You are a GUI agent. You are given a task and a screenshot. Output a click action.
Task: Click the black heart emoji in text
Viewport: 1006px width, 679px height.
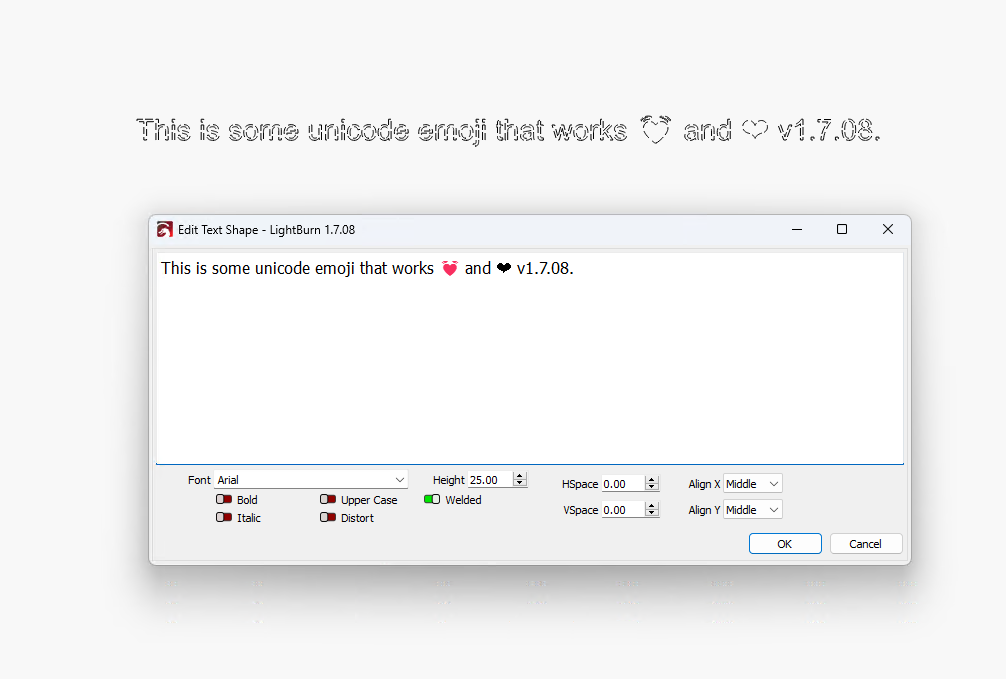click(504, 268)
